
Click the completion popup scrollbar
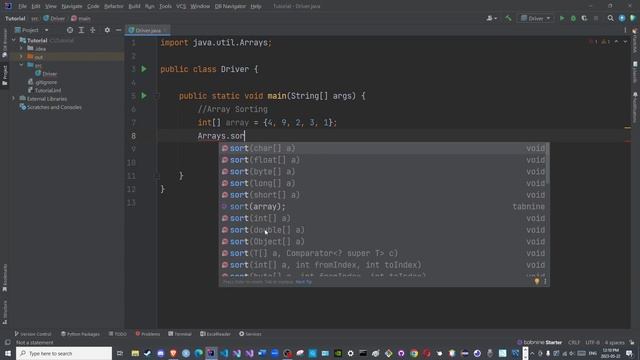547,163
